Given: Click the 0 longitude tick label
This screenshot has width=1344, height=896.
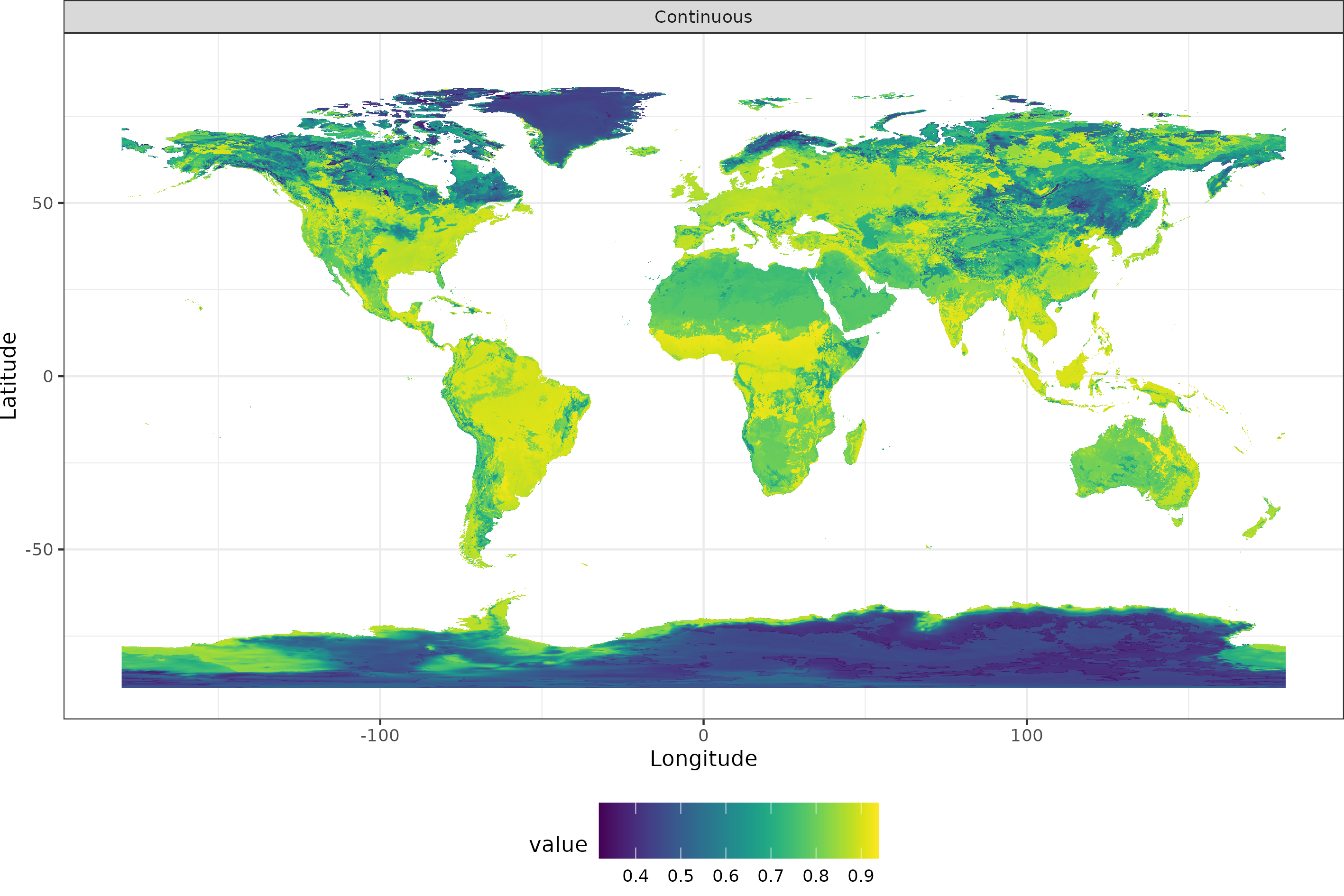Looking at the screenshot, I should coord(703,736).
